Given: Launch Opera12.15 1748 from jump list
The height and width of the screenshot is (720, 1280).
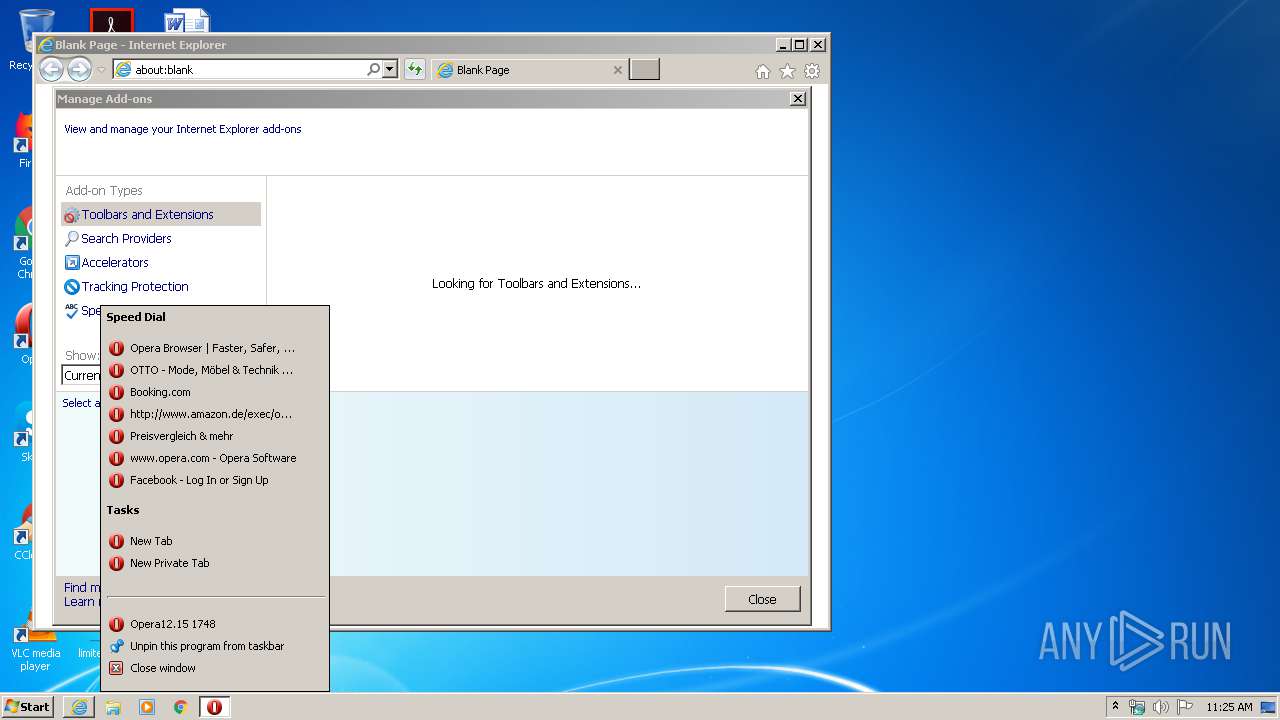Looking at the screenshot, I should [x=215, y=624].
